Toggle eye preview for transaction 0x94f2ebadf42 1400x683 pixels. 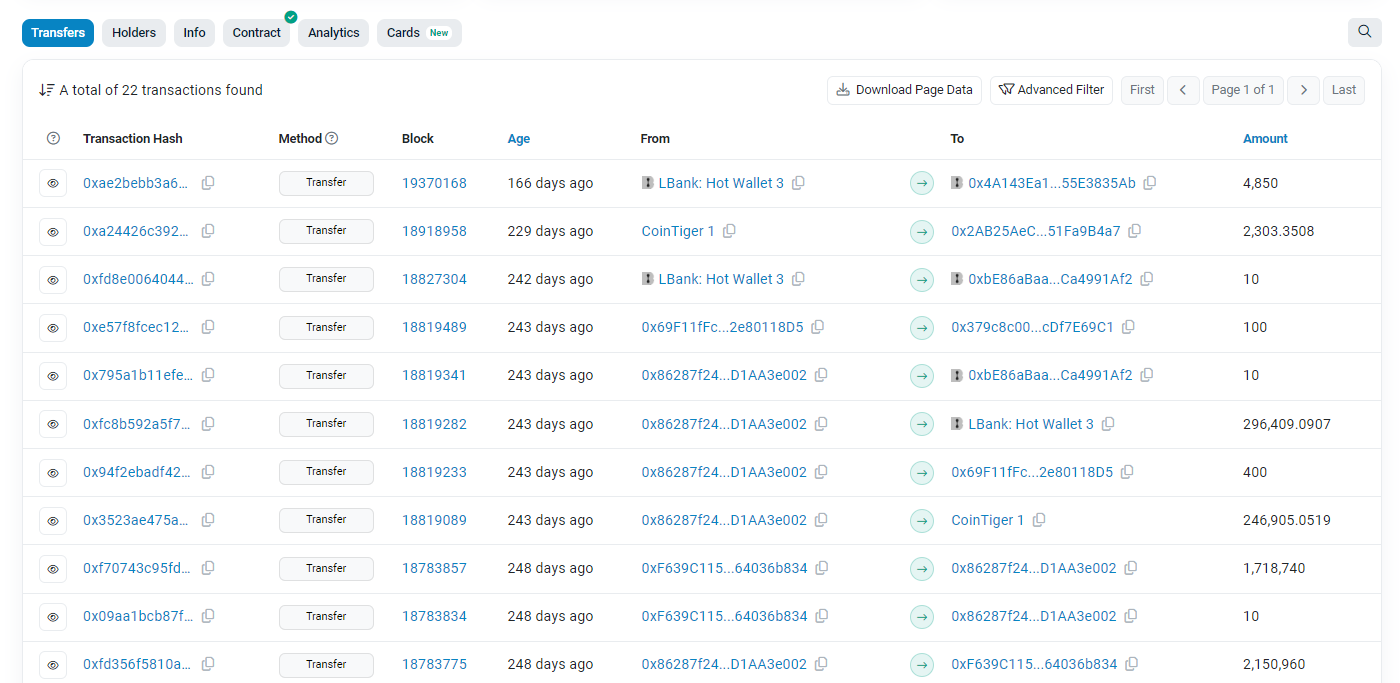(53, 472)
